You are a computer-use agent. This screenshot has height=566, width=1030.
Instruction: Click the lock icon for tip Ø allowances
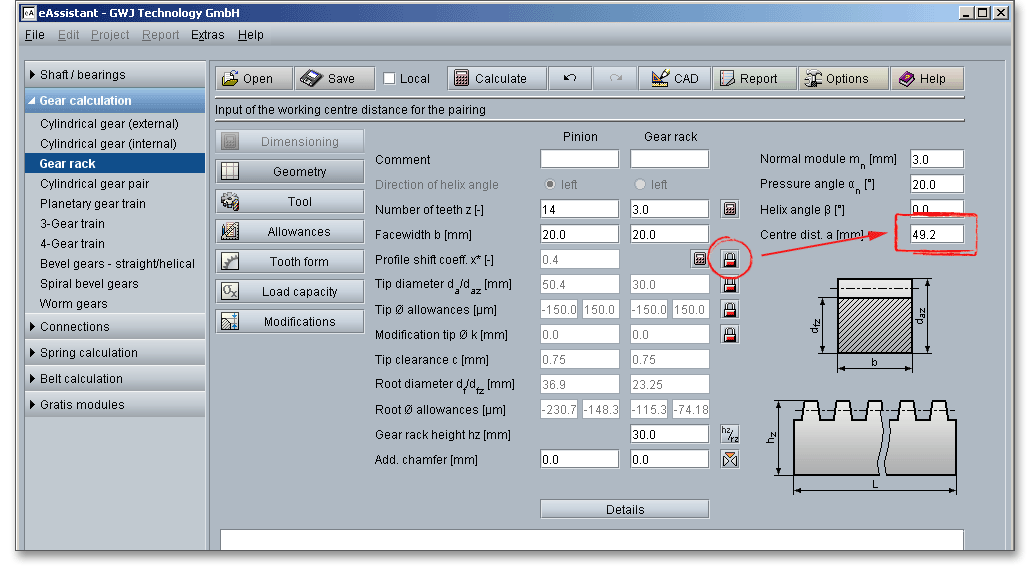click(730, 310)
